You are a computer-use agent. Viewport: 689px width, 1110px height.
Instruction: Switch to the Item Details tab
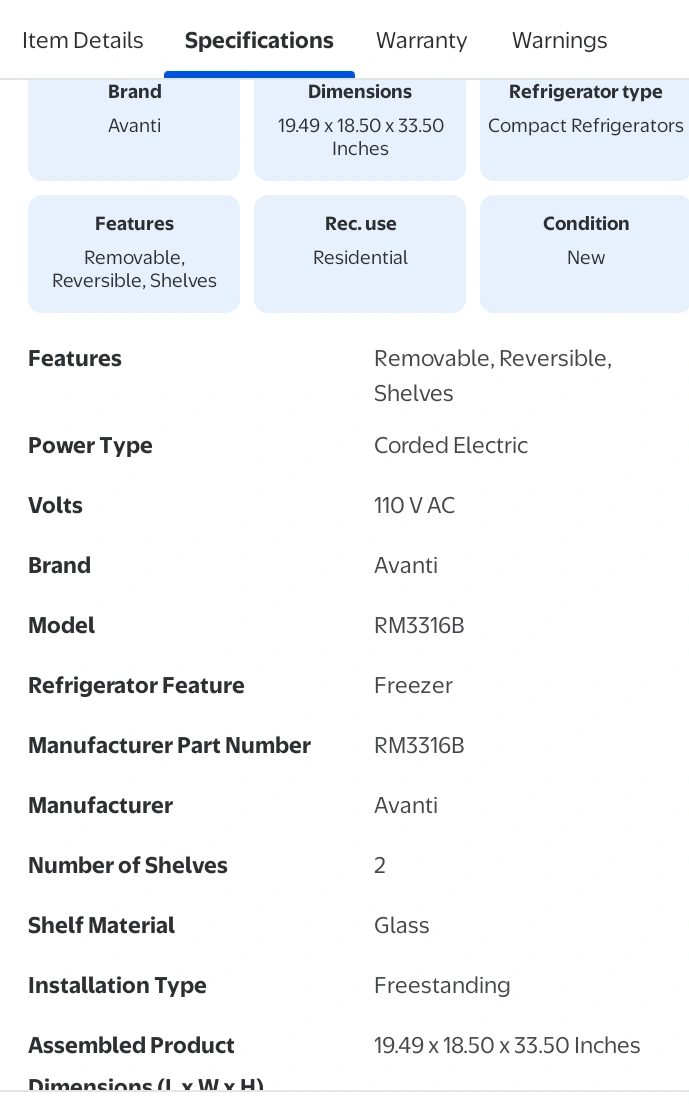point(82,41)
